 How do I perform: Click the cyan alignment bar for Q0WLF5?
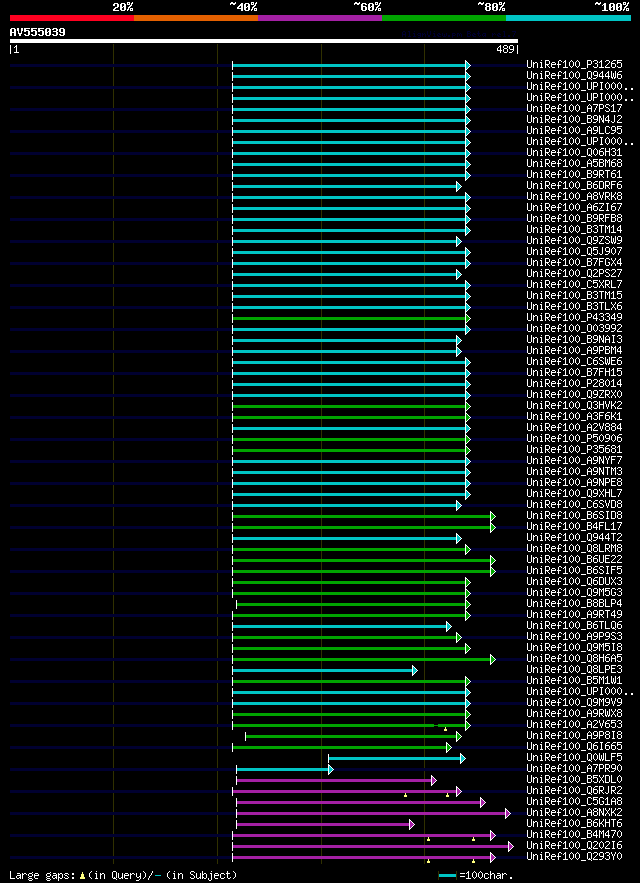(x=397, y=758)
